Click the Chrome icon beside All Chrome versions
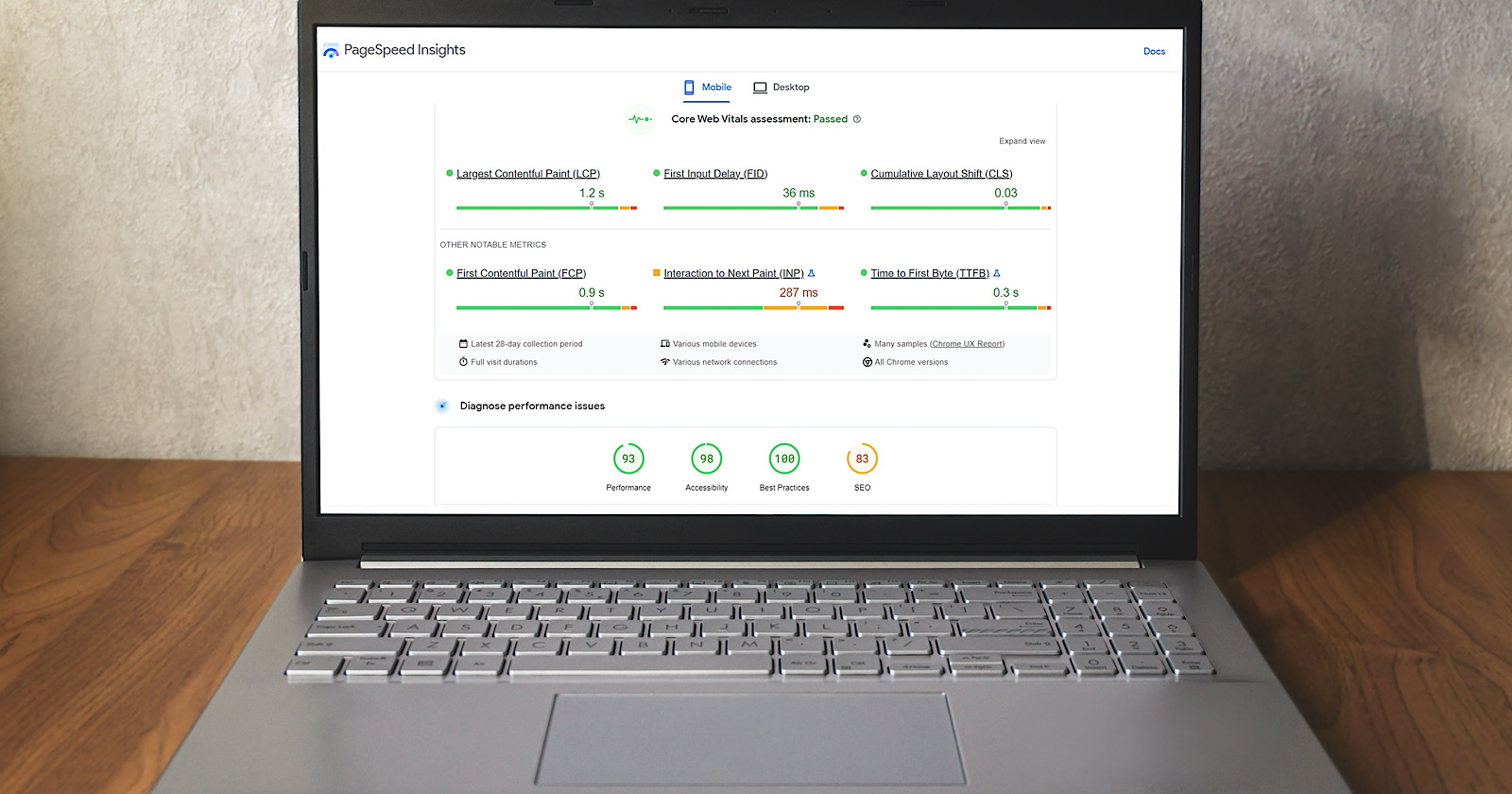Image resolution: width=1512 pixels, height=794 pixels. tap(867, 362)
